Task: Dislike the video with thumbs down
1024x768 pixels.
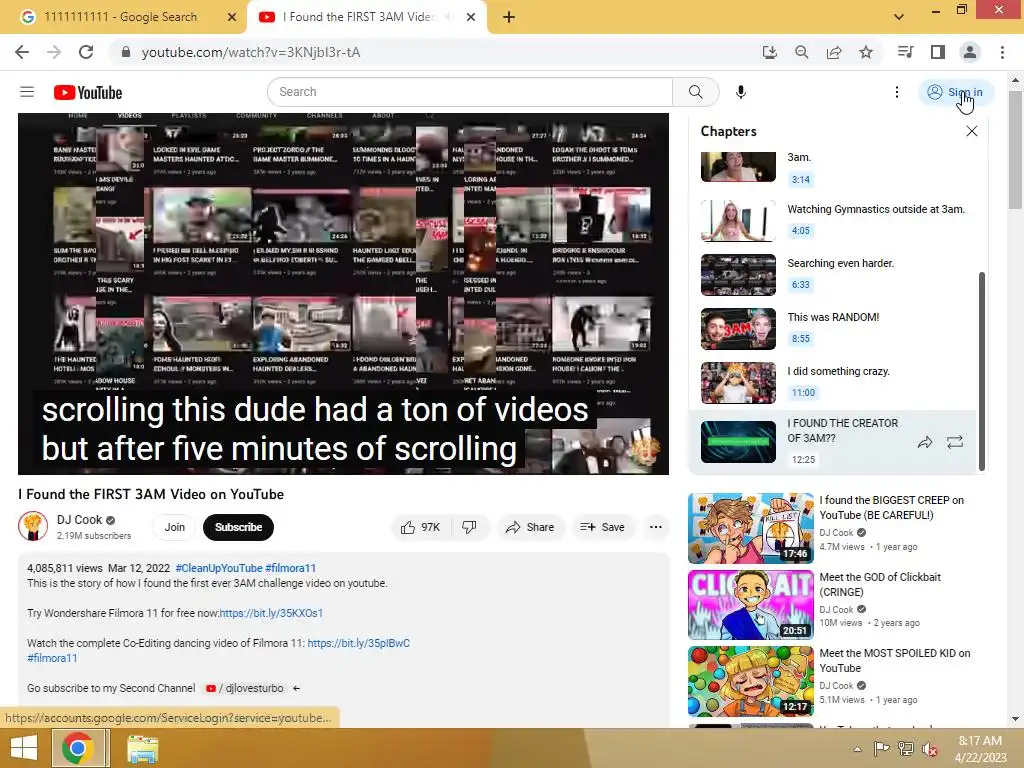Action: pyautogui.click(x=470, y=527)
